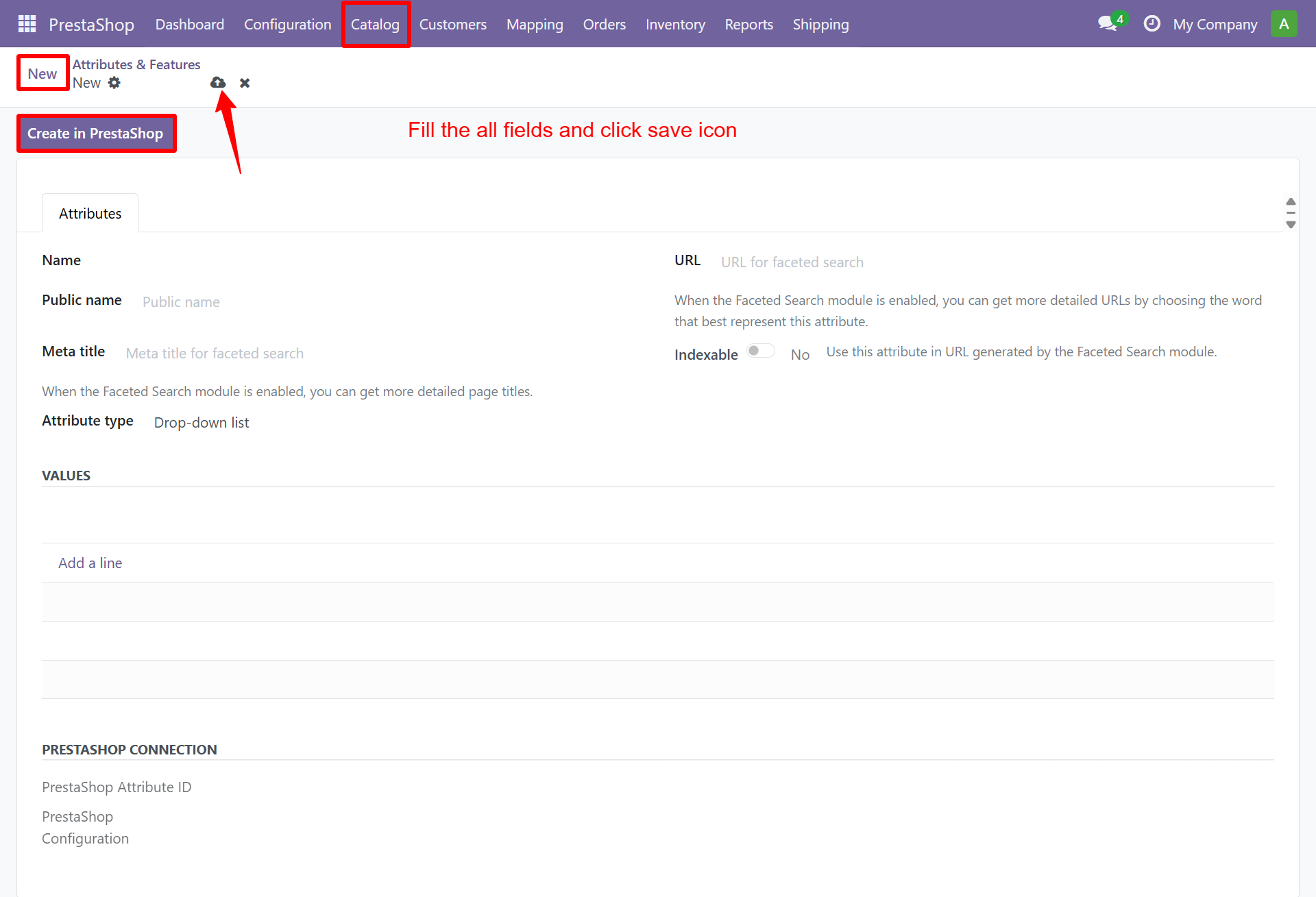
Task: Enable the Indexable toggle
Action: click(x=760, y=350)
